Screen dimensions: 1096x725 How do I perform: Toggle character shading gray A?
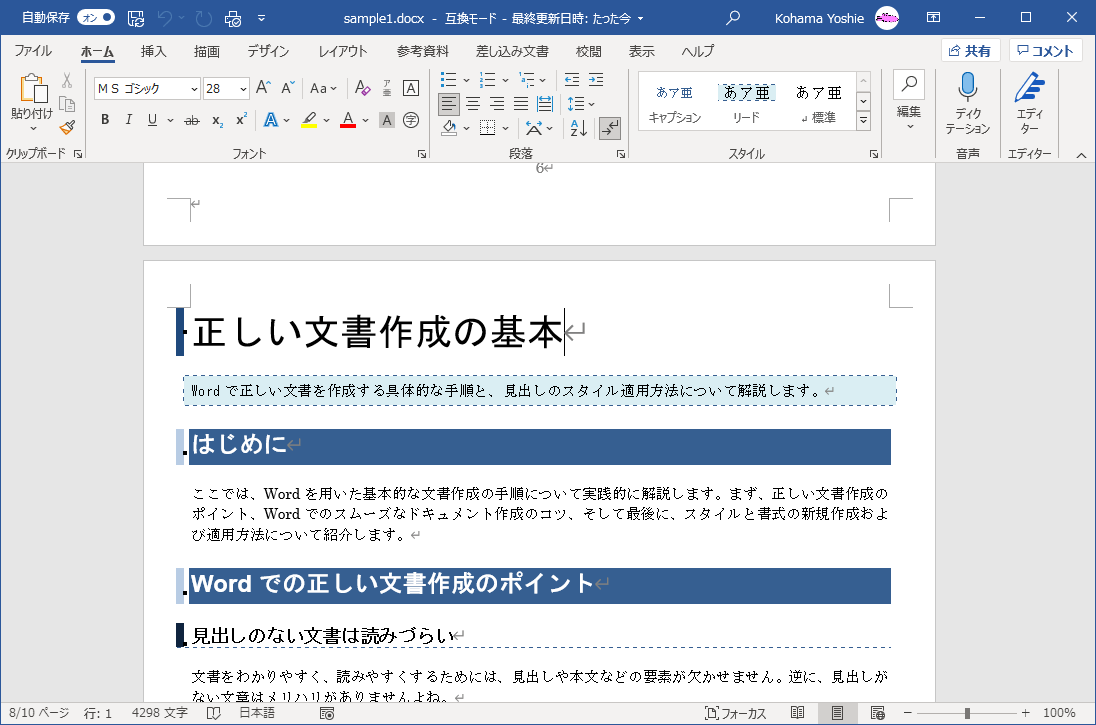[x=387, y=120]
